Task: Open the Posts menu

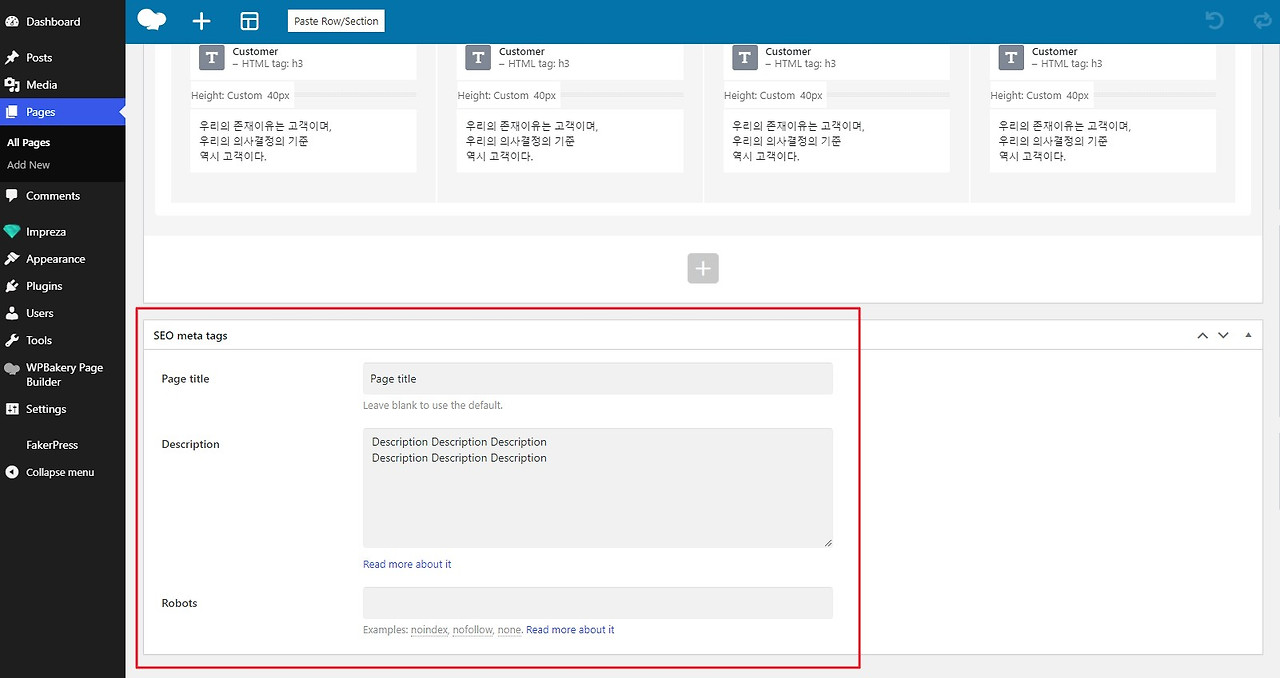Action: click(x=39, y=58)
